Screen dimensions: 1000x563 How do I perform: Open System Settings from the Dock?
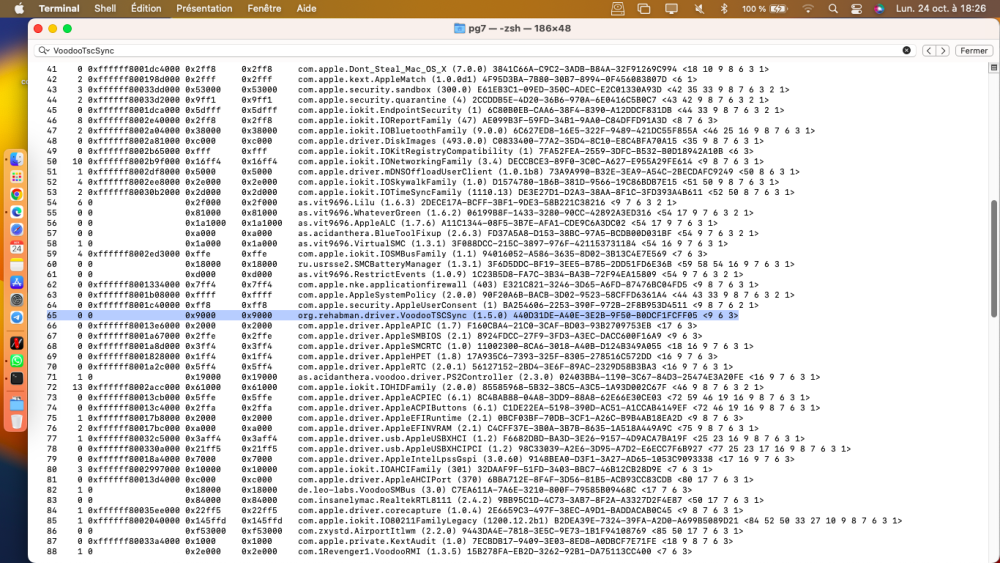(17, 300)
